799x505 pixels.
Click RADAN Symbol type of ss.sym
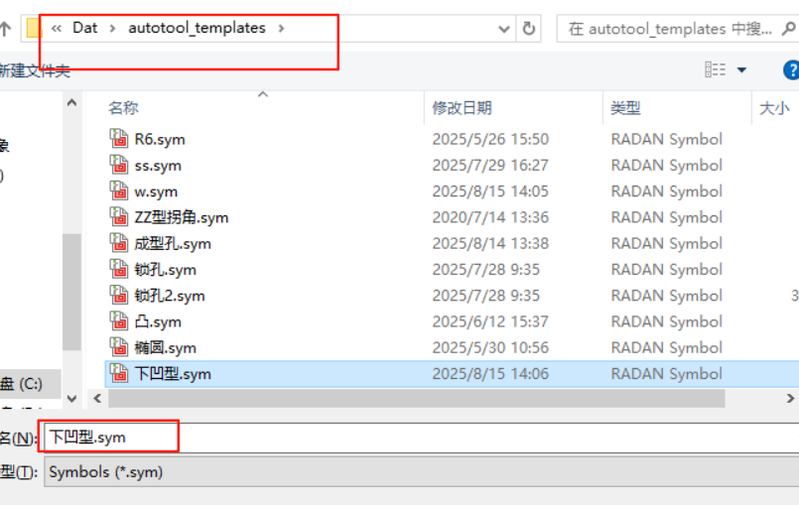pos(667,165)
